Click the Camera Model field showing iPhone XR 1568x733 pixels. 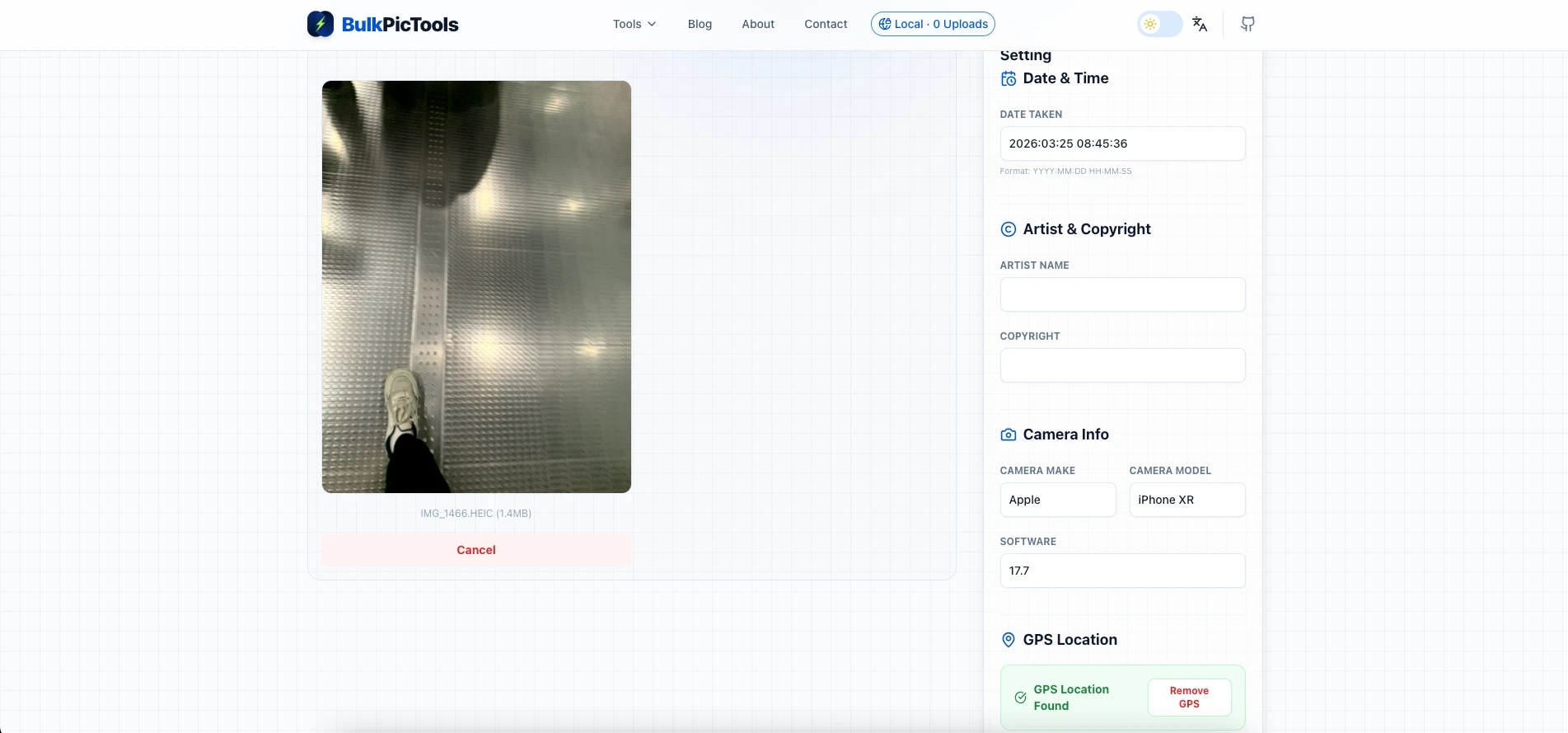pyautogui.click(x=1187, y=500)
